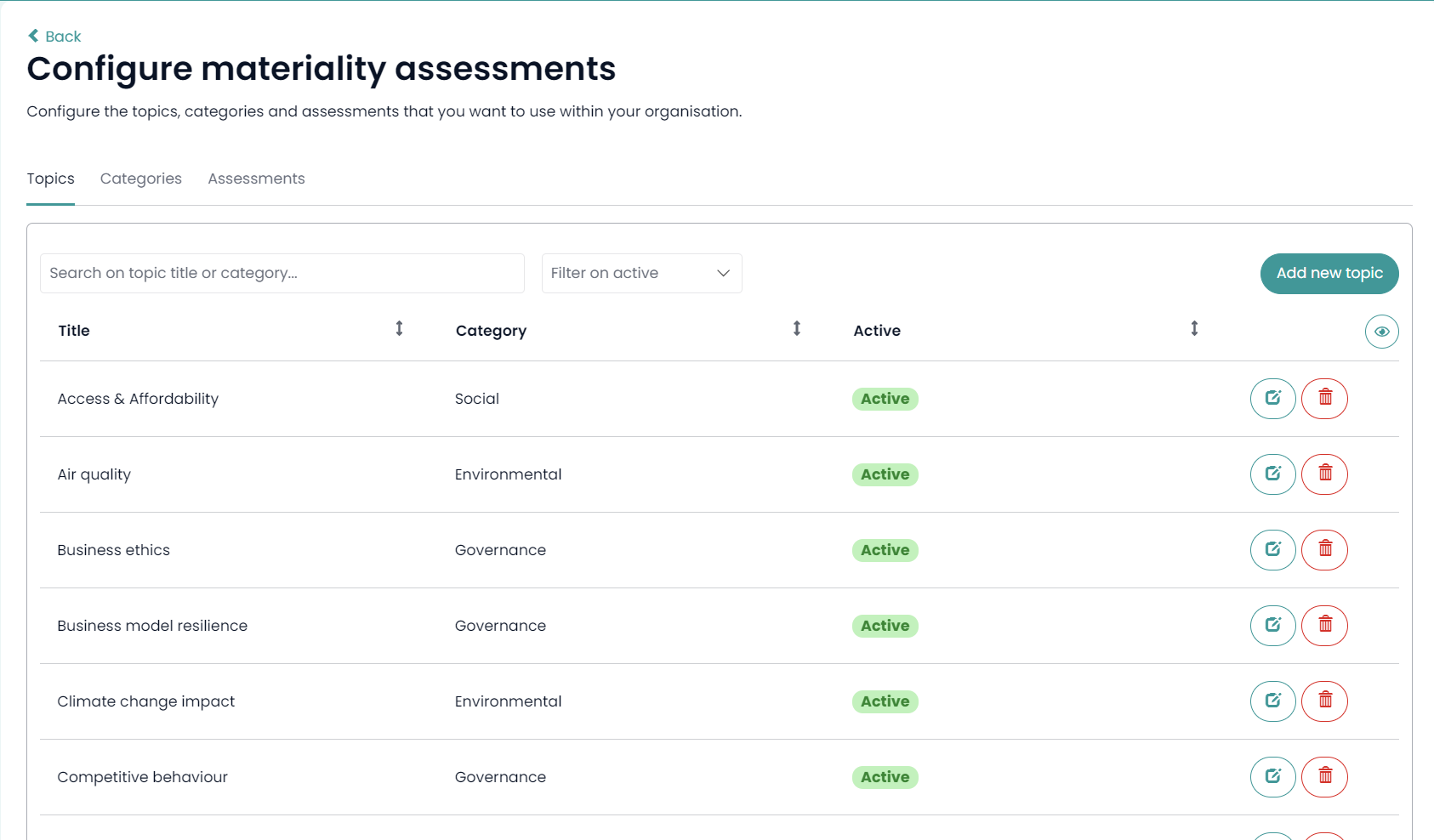
Task: Open the Filter on active dropdown
Action: (641, 273)
